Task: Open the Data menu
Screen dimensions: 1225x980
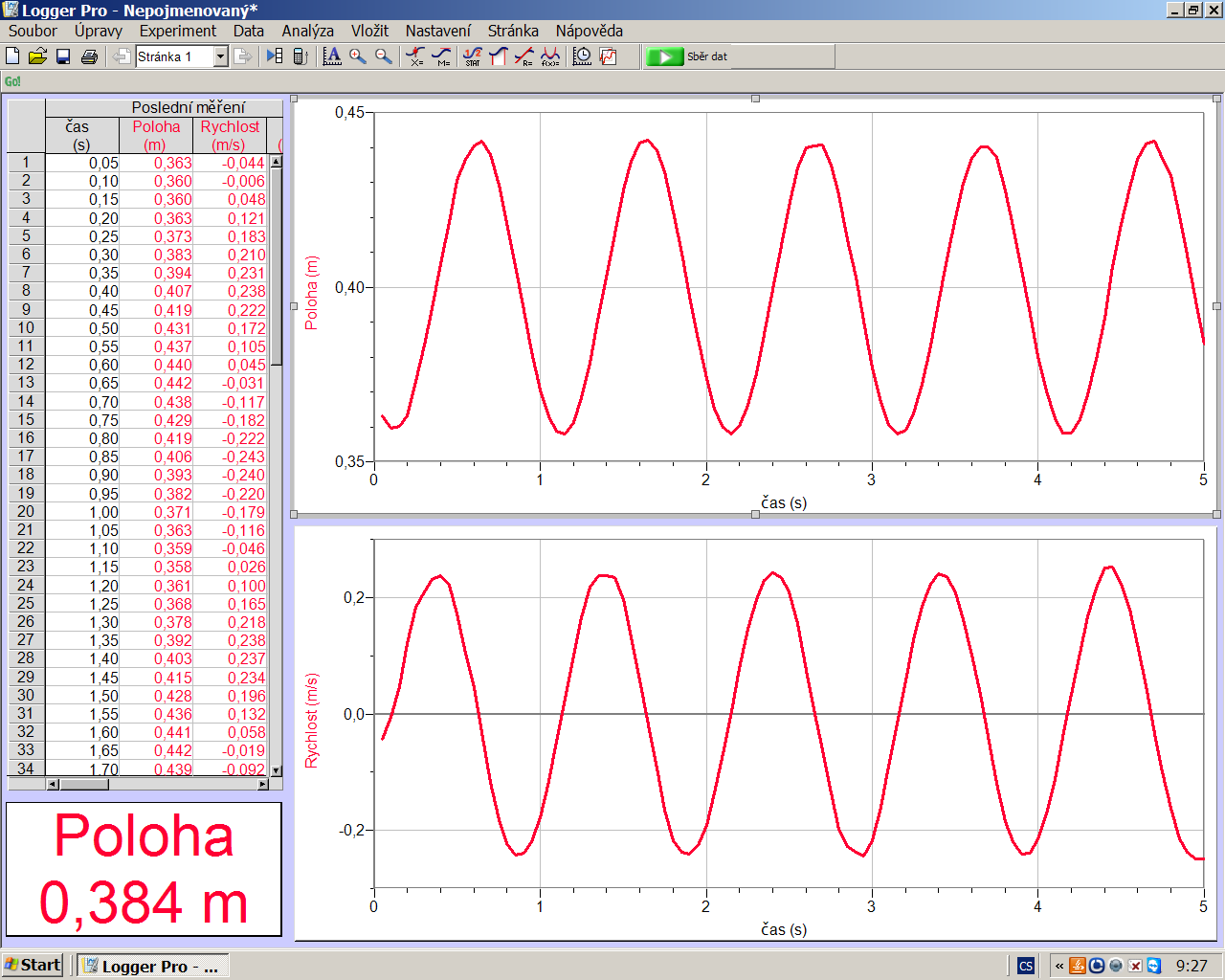Action: (x=249, y=31)
